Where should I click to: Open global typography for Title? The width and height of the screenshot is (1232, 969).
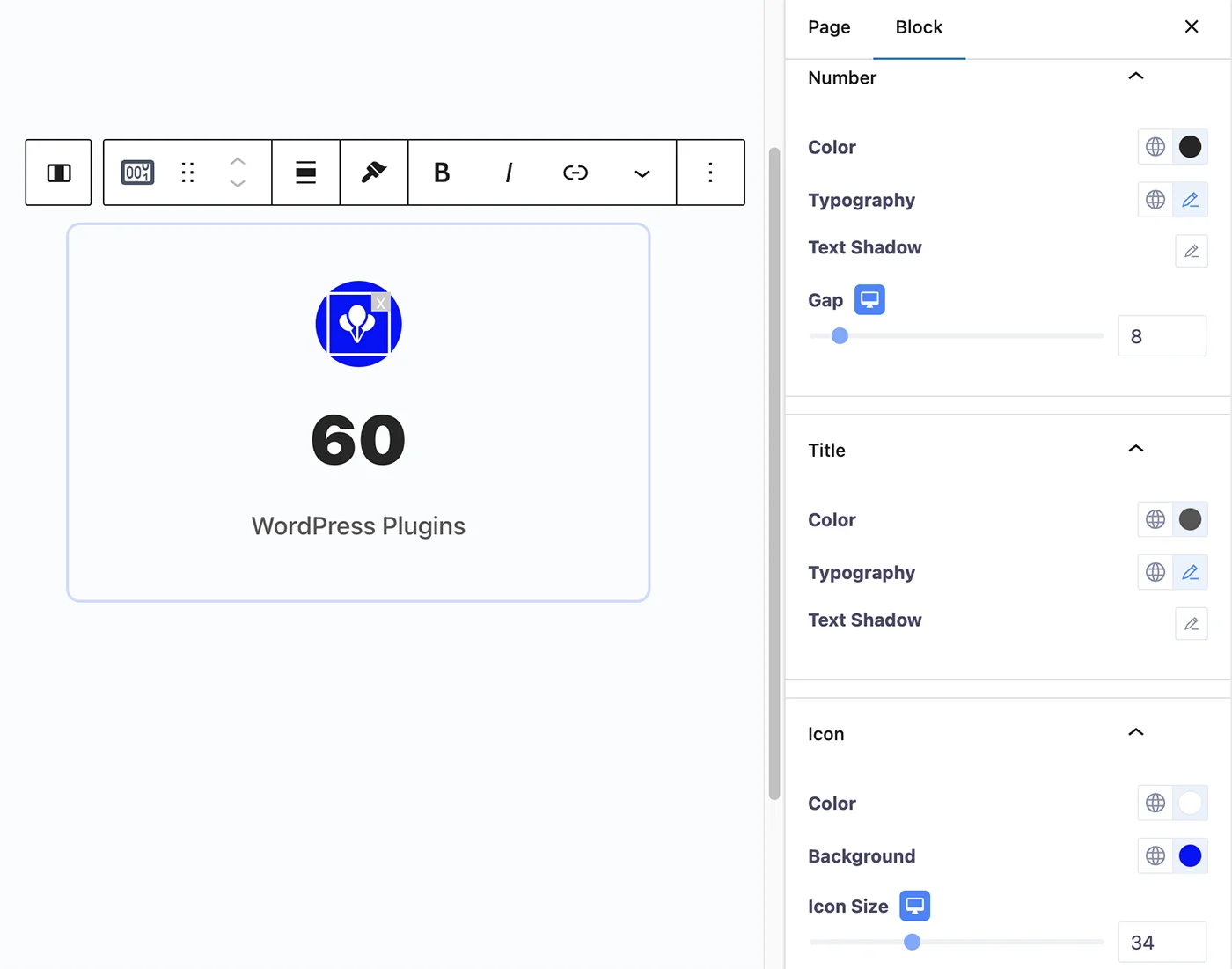point(1155,572)
